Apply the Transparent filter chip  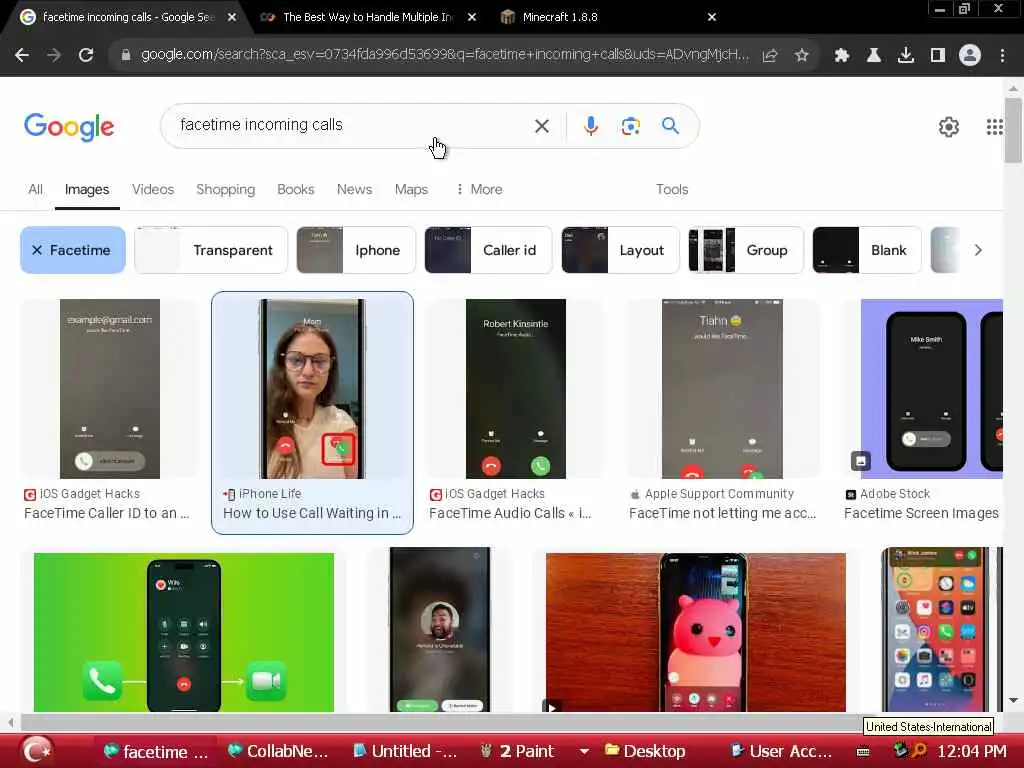[x=210, y=250]
